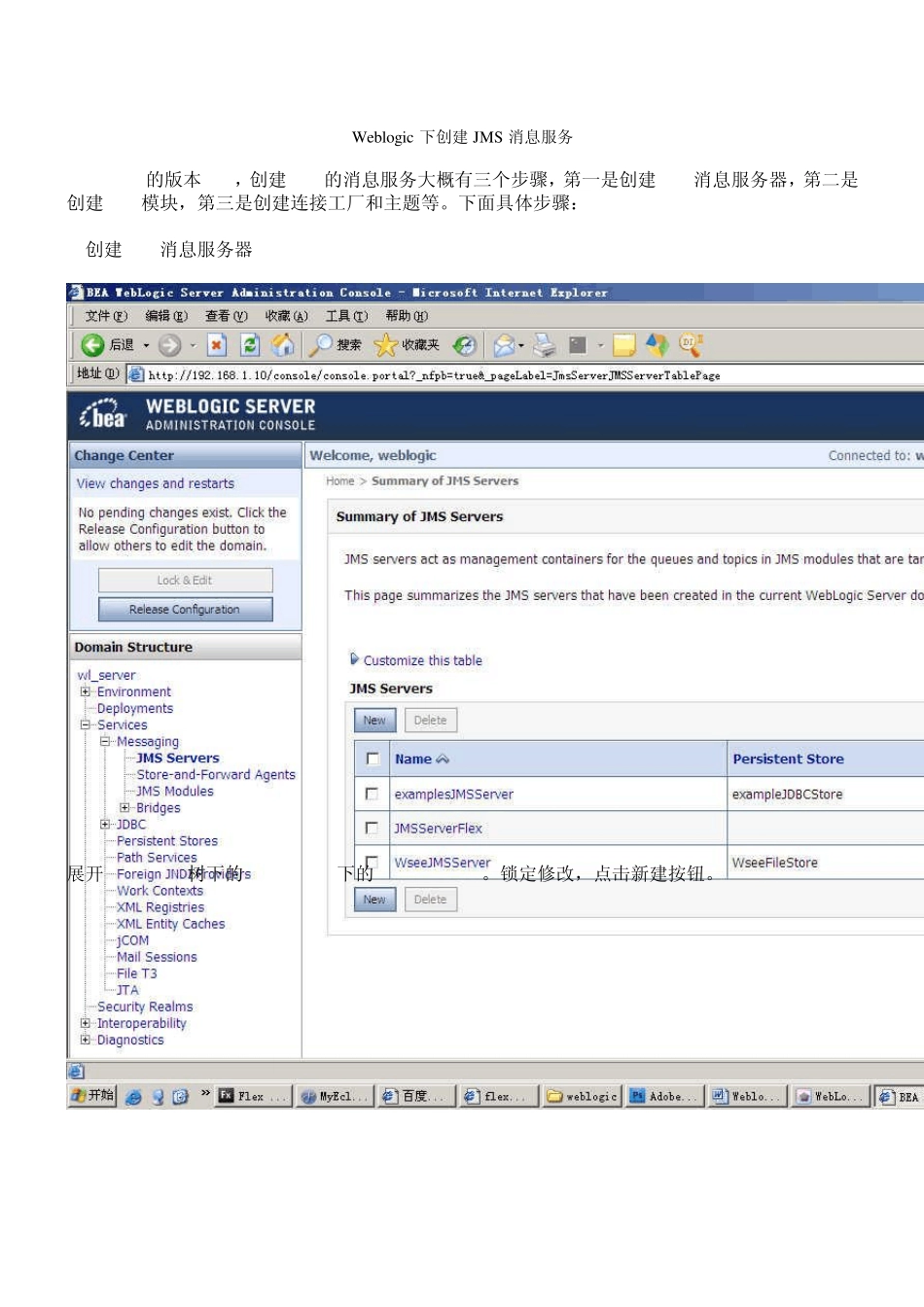Click the upper New button above table

pyautogui.click(x=374, y=721)
